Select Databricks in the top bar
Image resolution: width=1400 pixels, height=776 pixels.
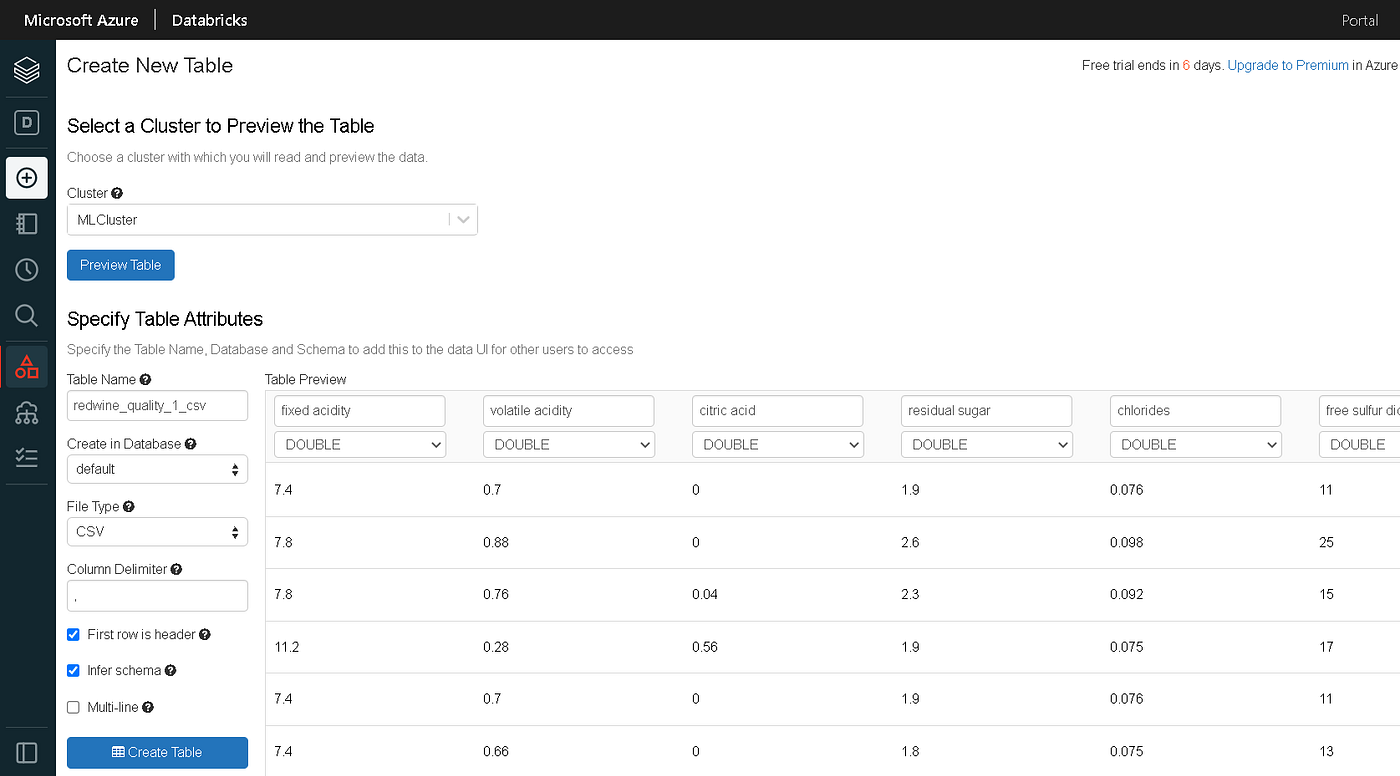point(208,19)
